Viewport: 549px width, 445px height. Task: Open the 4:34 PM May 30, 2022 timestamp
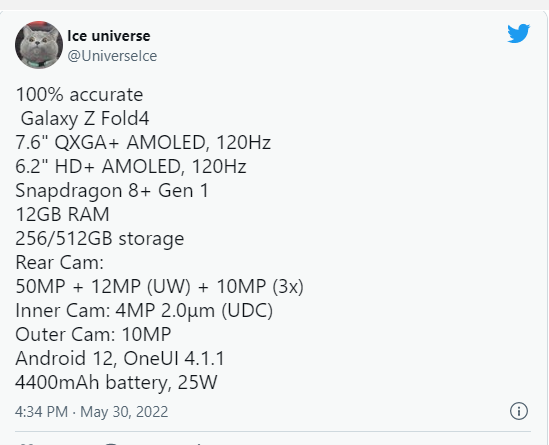91,411
